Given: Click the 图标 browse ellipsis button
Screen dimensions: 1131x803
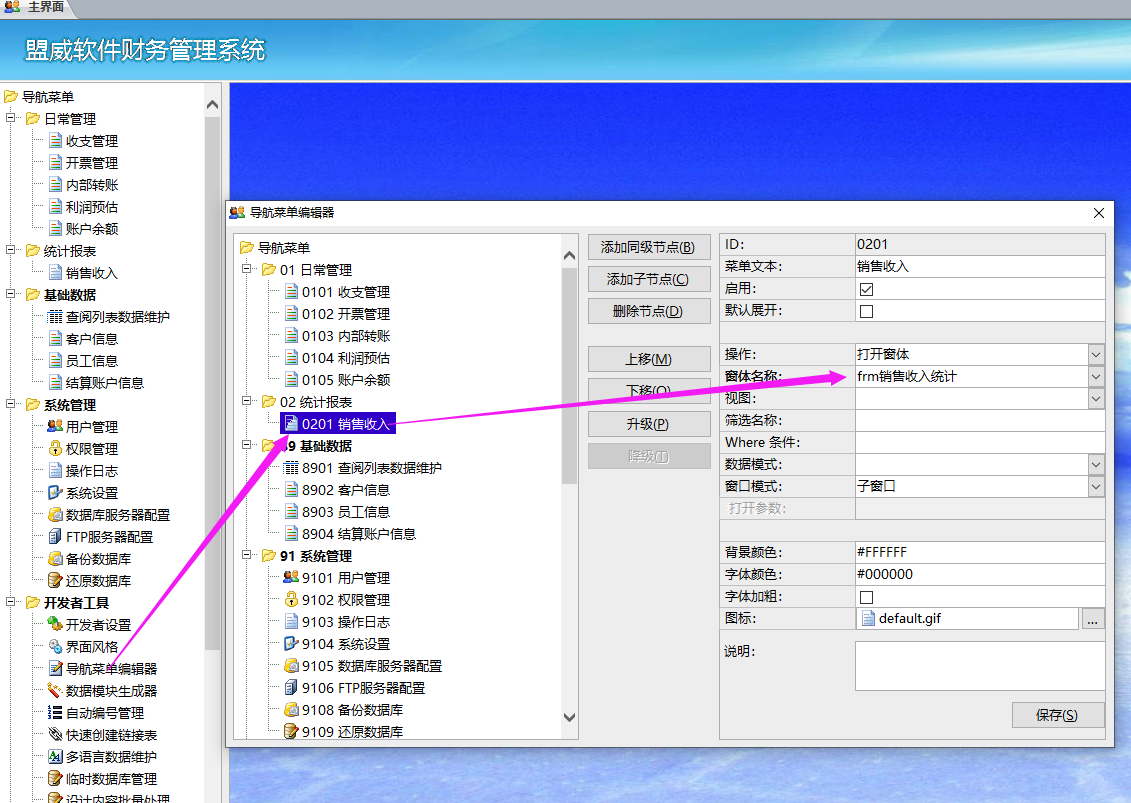Looking at the screenshot, I should 1093,619.
